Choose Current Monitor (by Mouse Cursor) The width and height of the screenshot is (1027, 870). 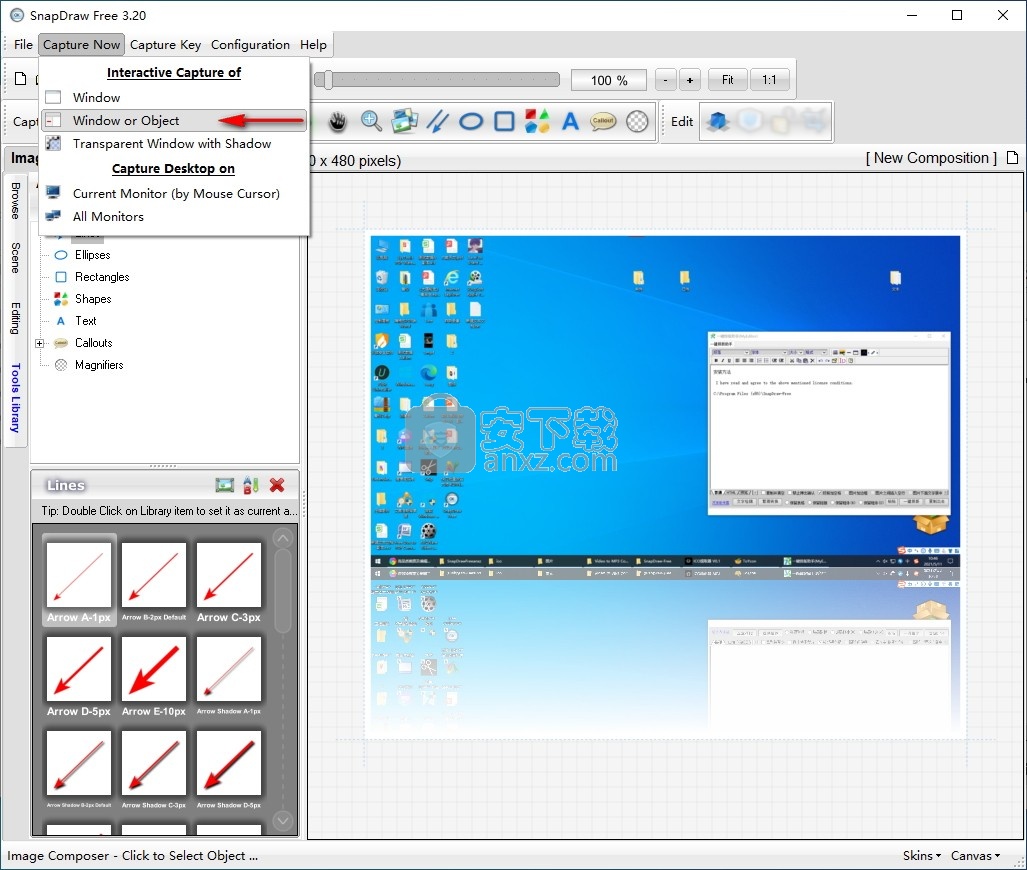pyautogui.click(x=174, y=194)
